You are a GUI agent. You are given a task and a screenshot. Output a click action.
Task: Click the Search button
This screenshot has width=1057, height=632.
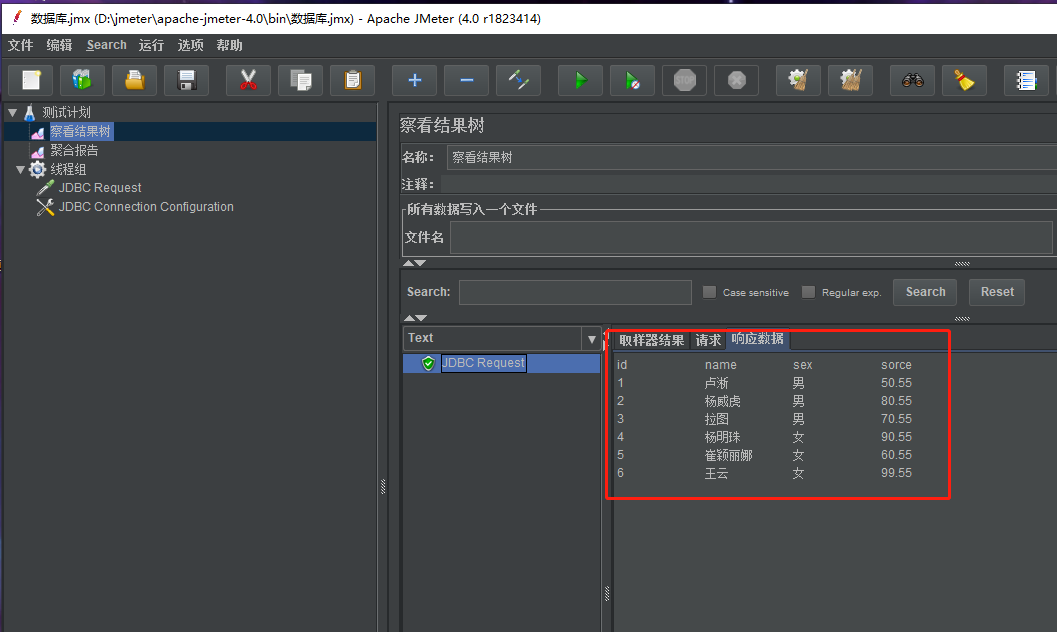(925, 292)
